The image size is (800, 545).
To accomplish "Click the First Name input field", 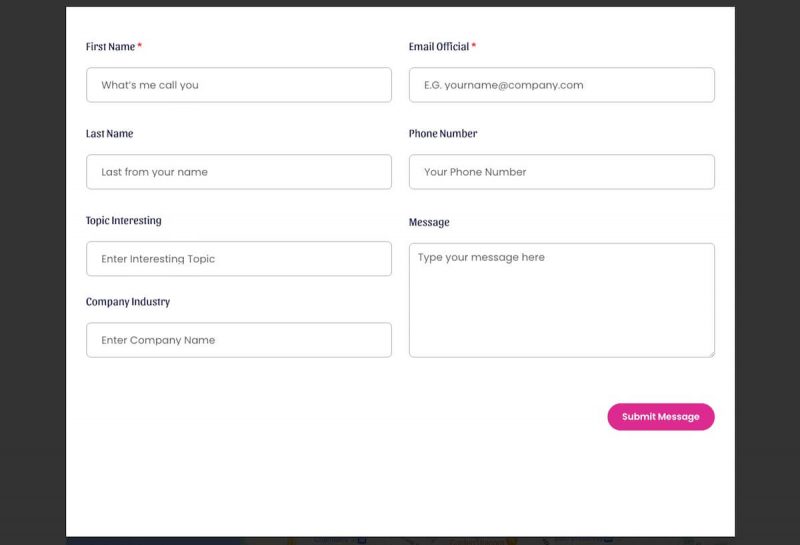I will point(238,85).
